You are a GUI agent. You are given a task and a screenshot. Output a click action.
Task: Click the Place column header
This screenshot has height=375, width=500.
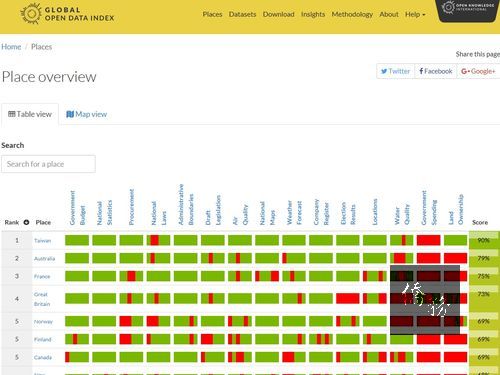coord(43,222)
